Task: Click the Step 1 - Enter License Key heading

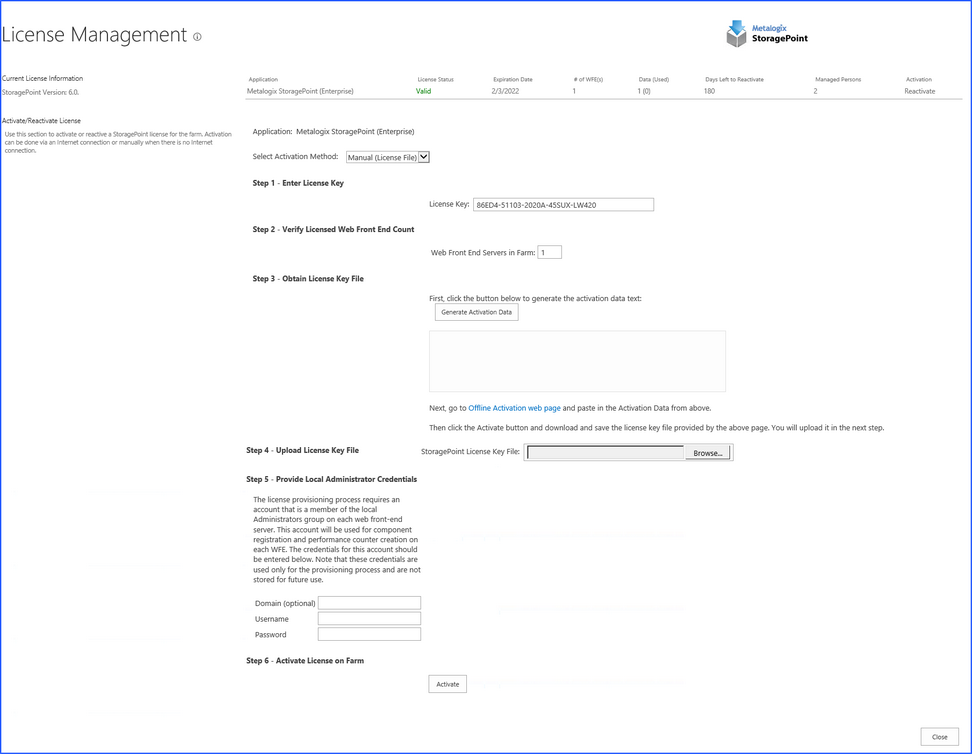Action: (298, 183)
